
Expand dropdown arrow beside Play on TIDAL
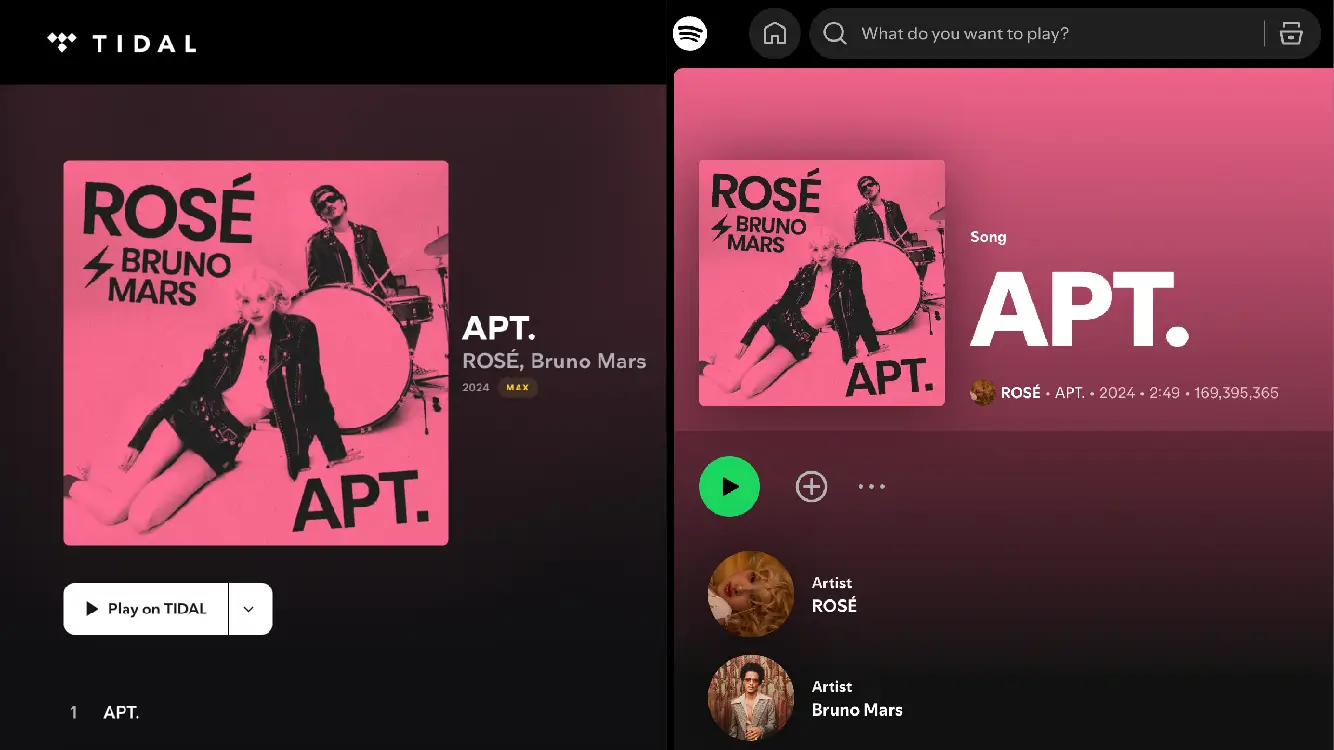[250, 609]
